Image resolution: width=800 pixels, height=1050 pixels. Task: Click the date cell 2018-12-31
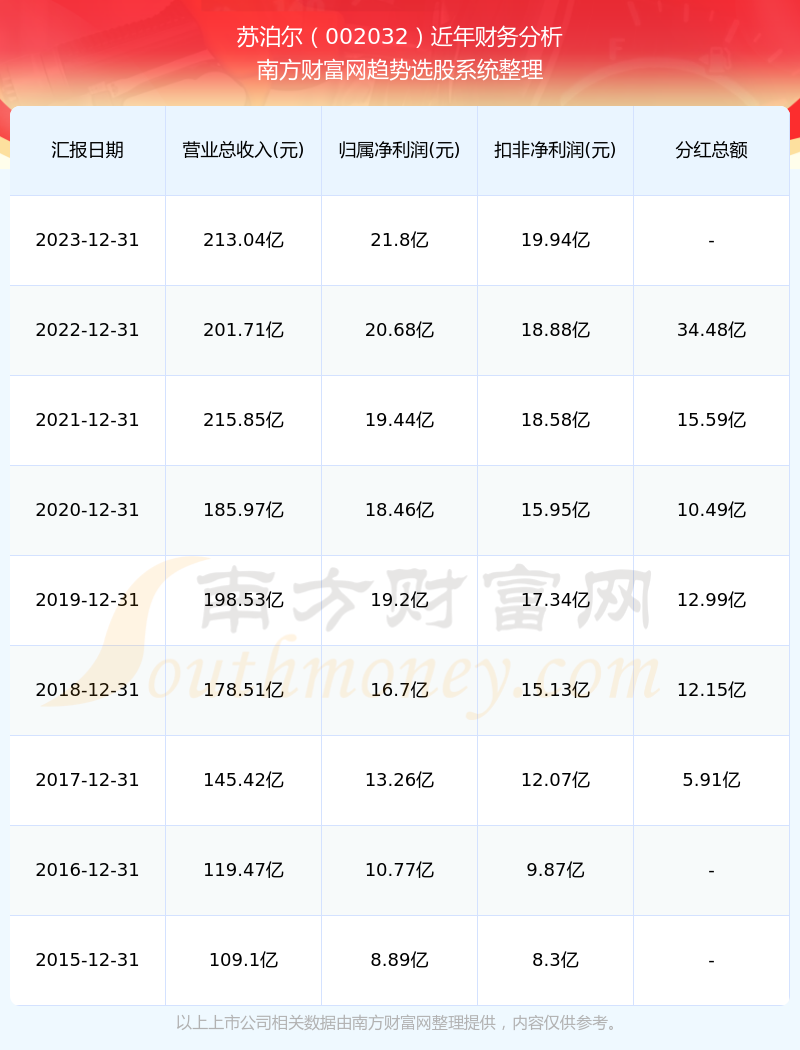(88, 690)
